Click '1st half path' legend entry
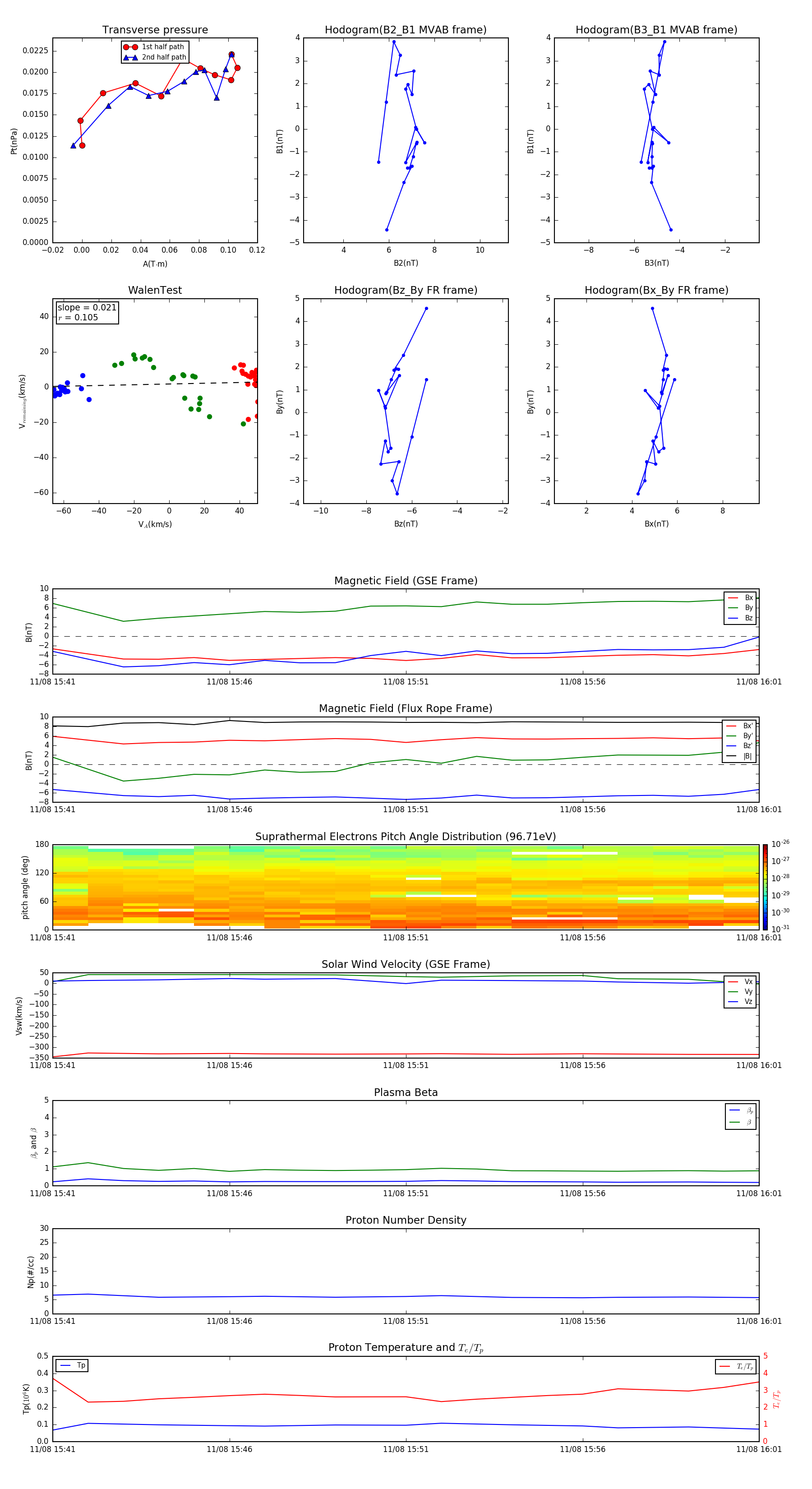 [x=154, y=47]
